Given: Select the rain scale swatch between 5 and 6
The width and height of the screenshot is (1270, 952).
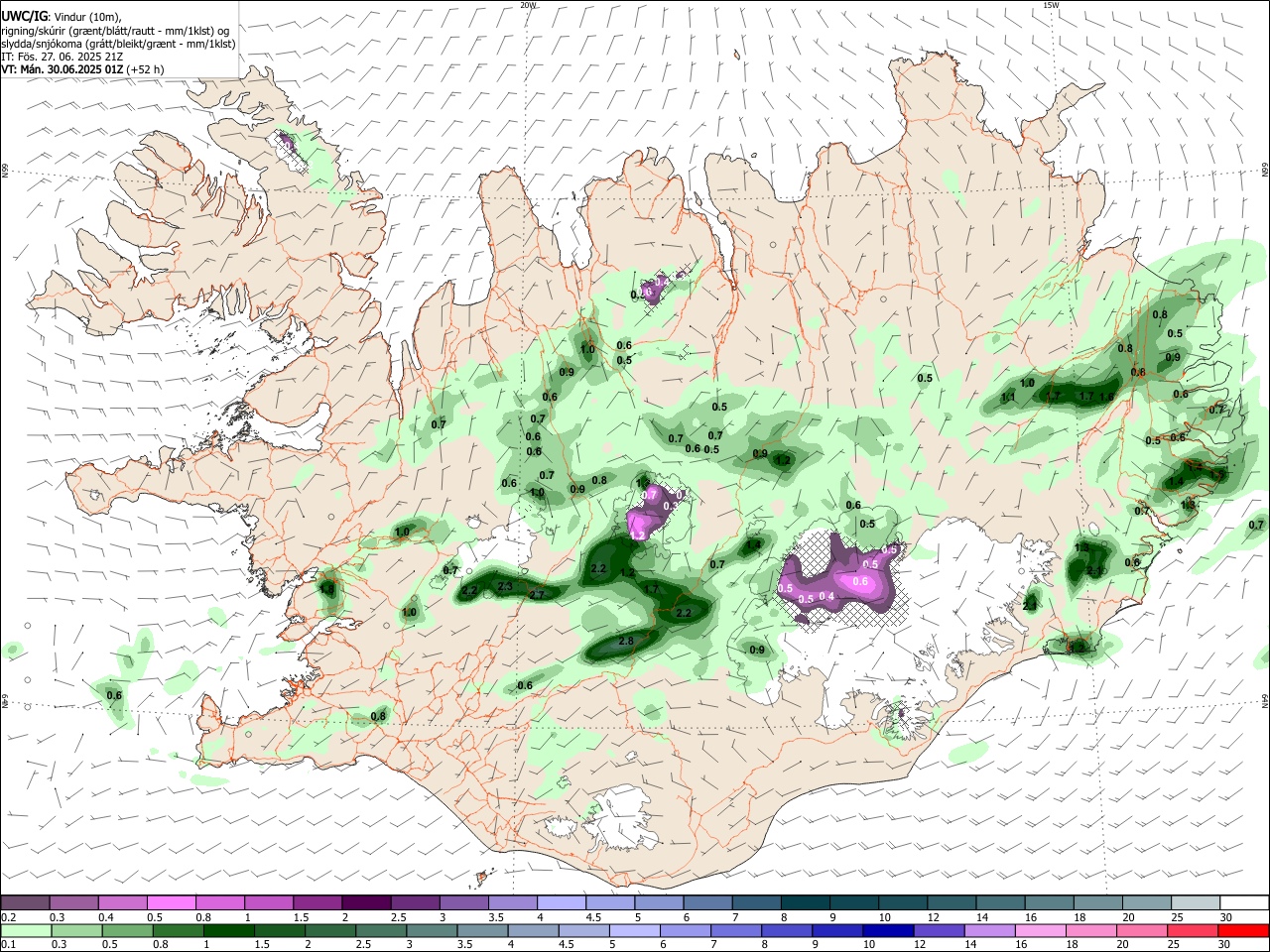Looking at the screenshot, I should (x=635, y=930).
